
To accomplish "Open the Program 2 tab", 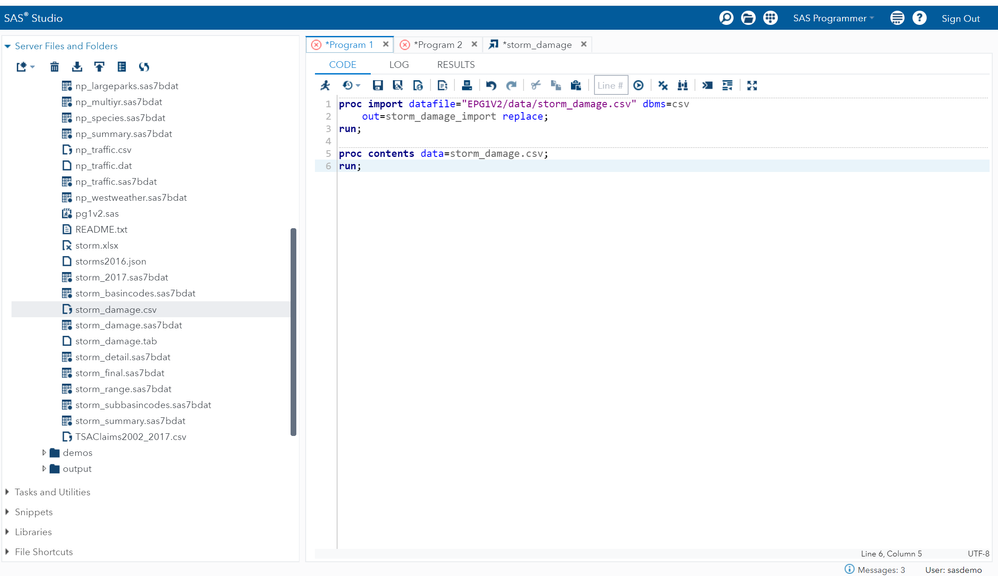I will pyautogui.click(x=437, y=45).
